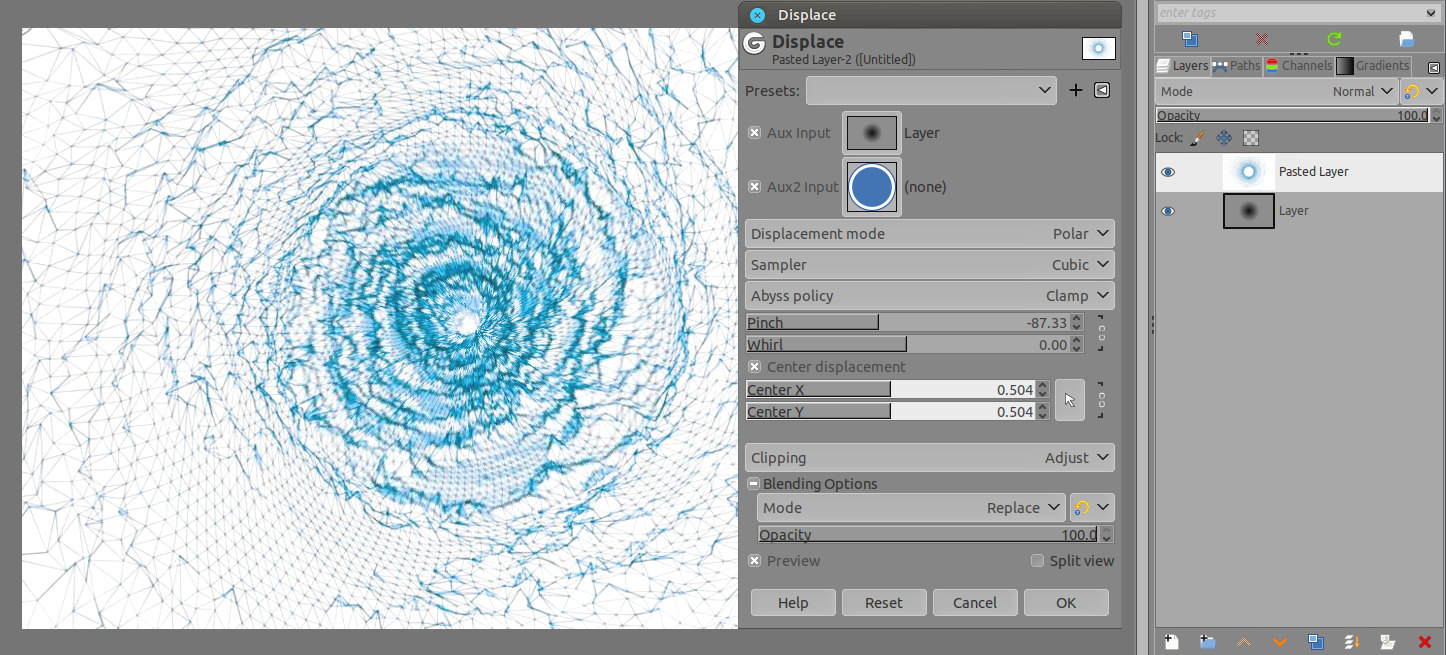Add a layer mask using the mask icon

point(1387,641)
